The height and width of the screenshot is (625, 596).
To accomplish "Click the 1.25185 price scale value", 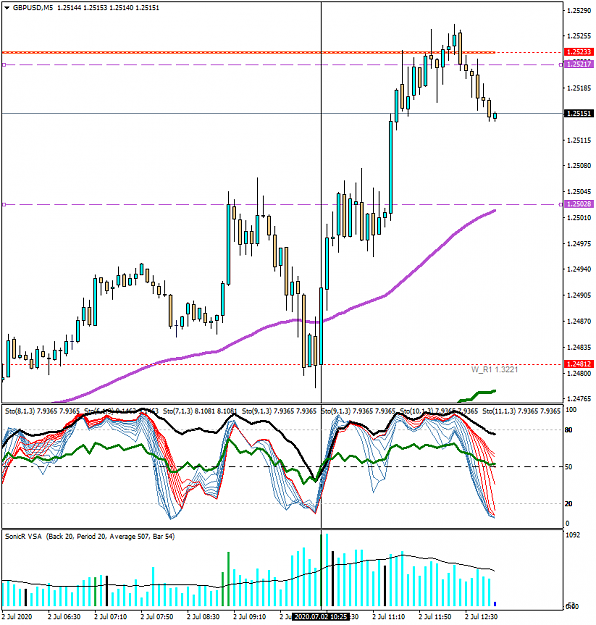I will pos(579,88).
